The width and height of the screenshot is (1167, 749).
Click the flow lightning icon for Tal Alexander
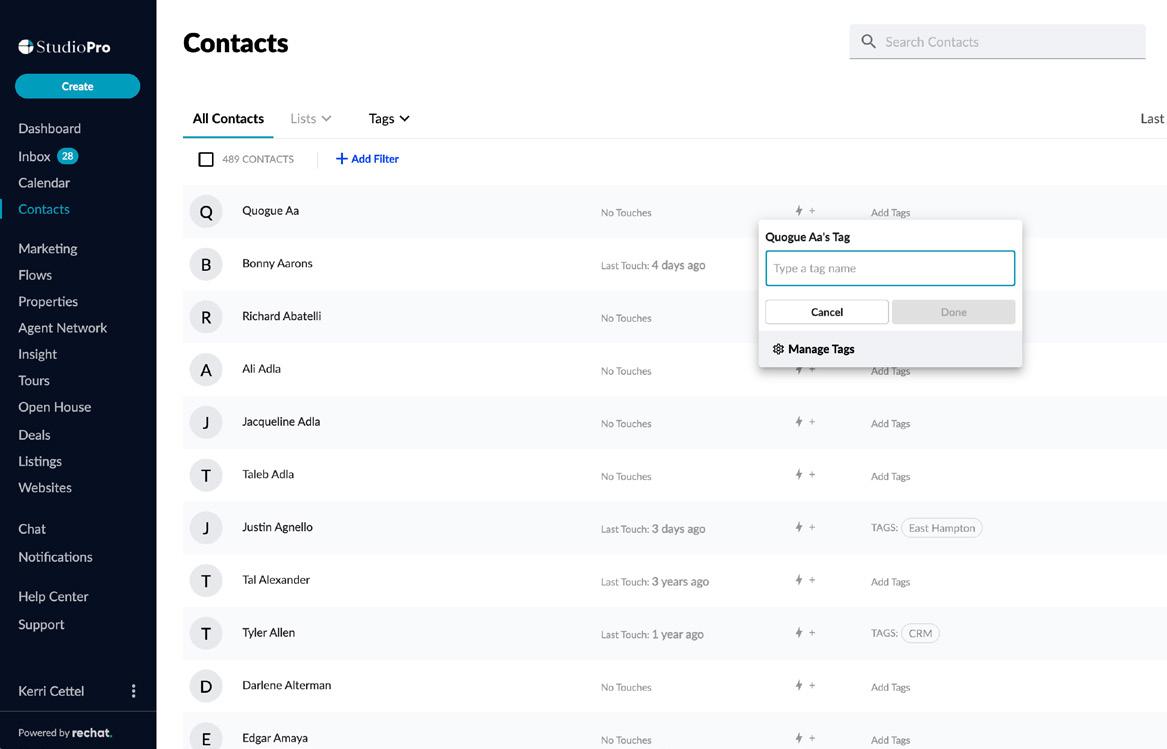(799, 580)
